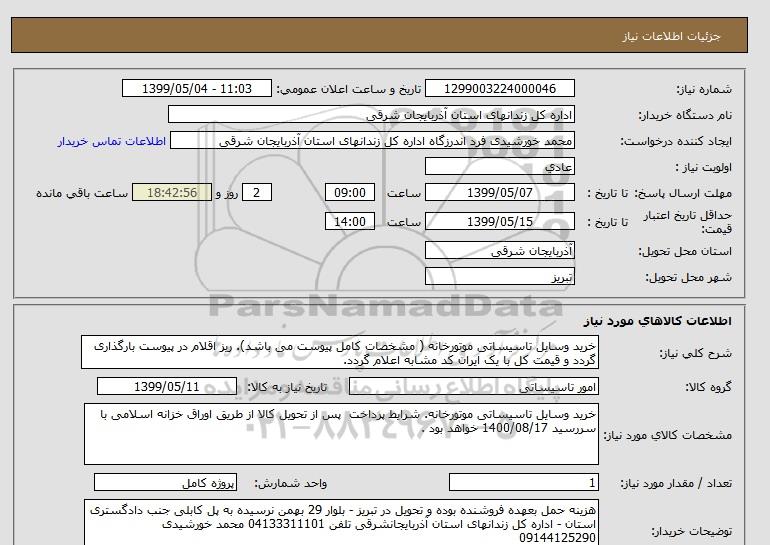
Task: Click section heading اطلاعات کالاهای مورد نیاز
Action: [658, 321]
